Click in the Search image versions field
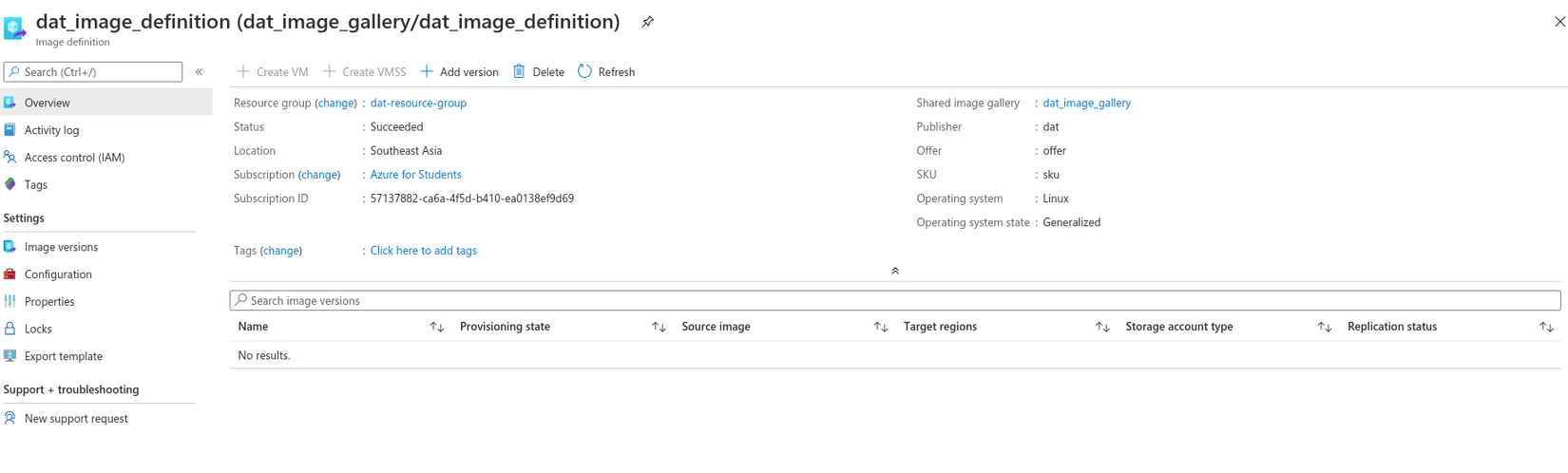 [893, 300]
